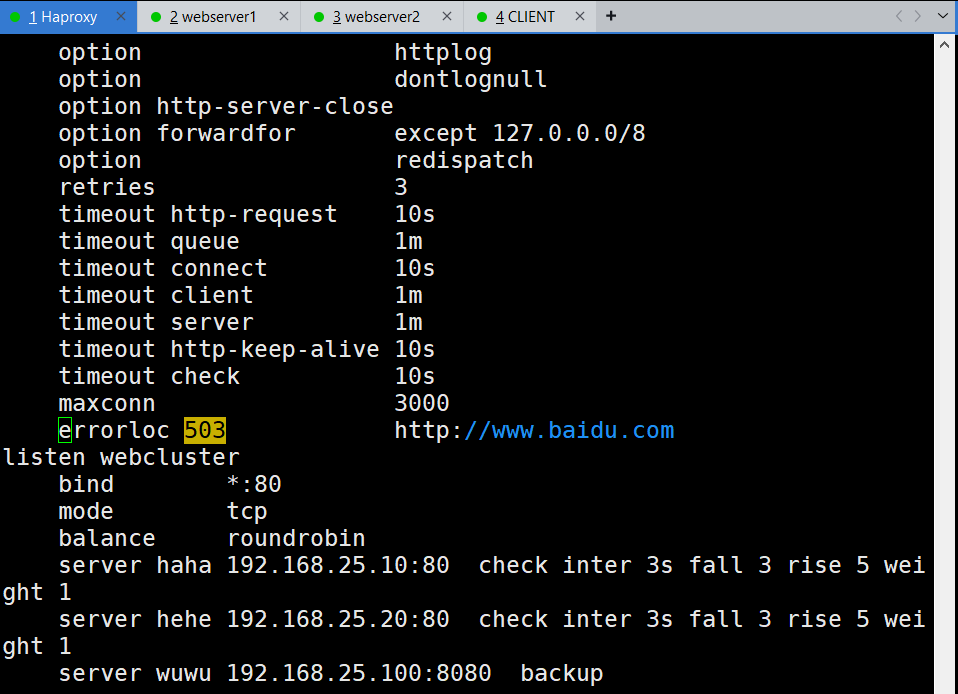Screen dimensions: 958x694
Task: Click the server name 'haha'
Action: pyautogui.click(x=184, y=565)
